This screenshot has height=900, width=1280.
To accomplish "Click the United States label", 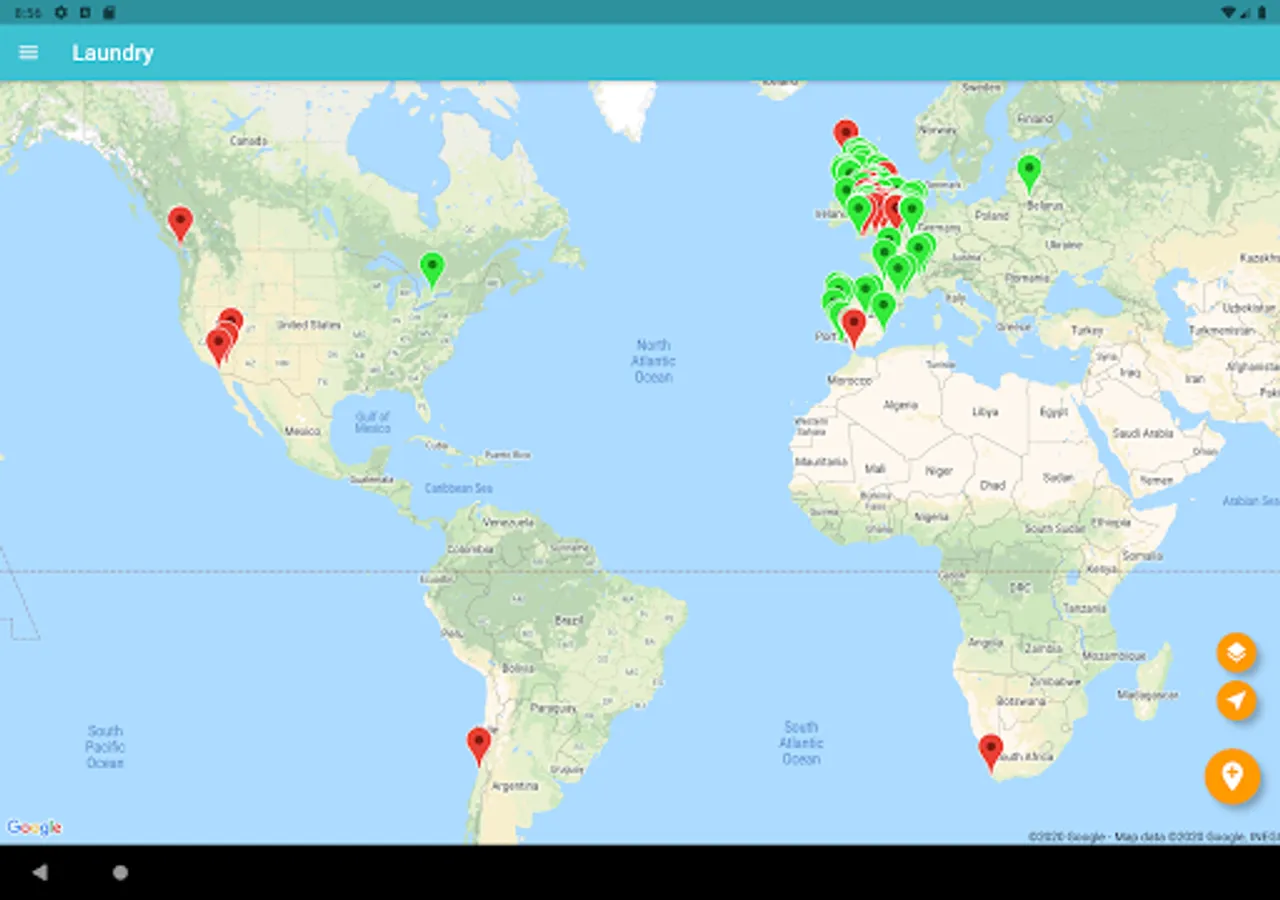I will tap(309, 325).
